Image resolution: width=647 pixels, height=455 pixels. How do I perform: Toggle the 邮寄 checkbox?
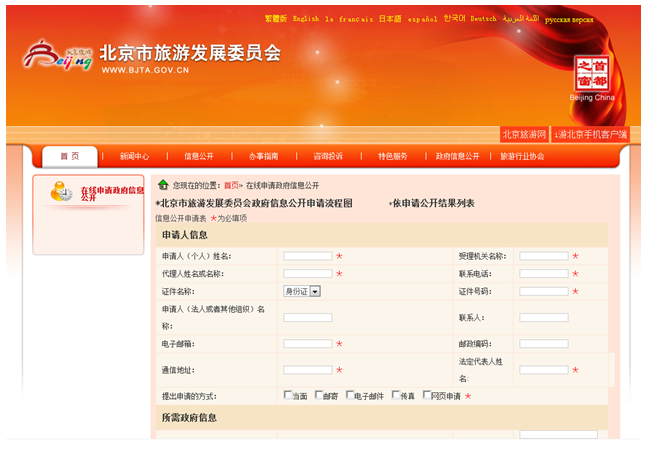pyautogui.click(x=319, y=395)
